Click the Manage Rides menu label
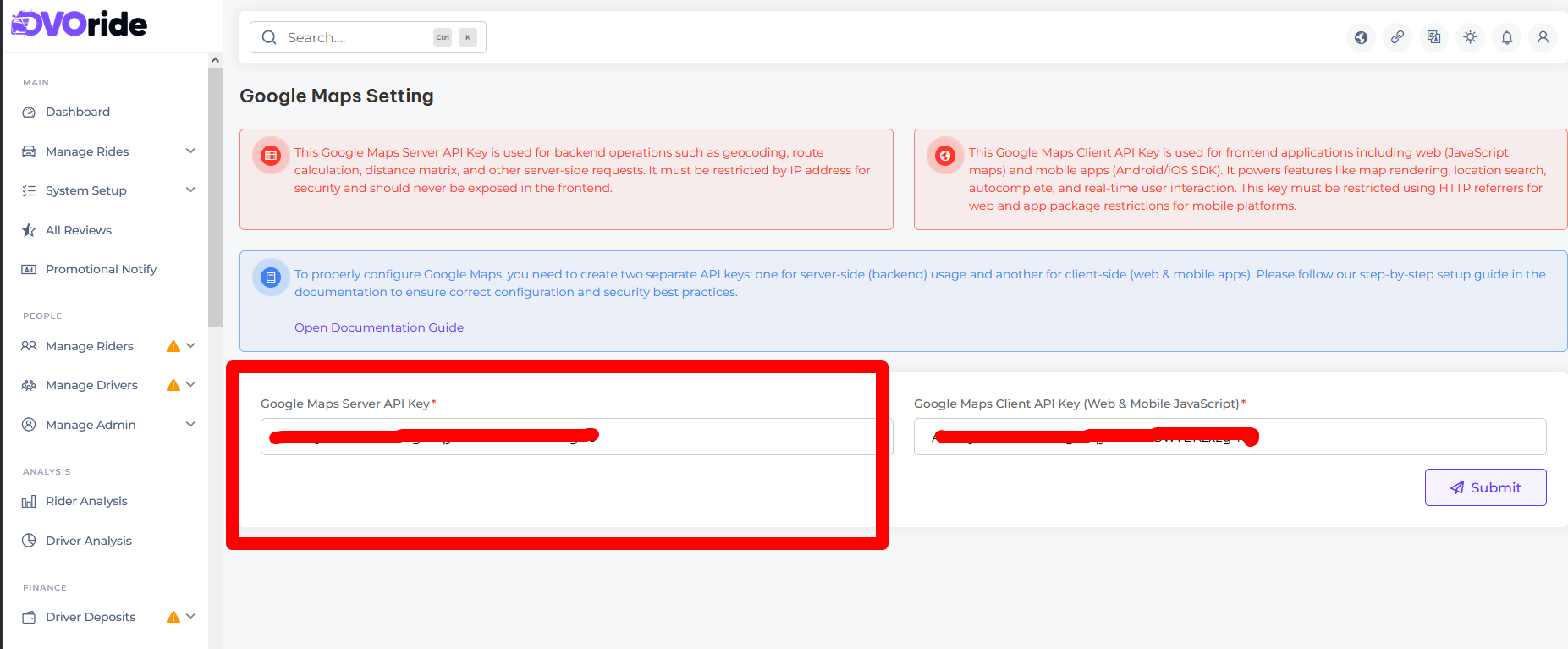The image size is (1568, 649). click(x=87, y=151)
